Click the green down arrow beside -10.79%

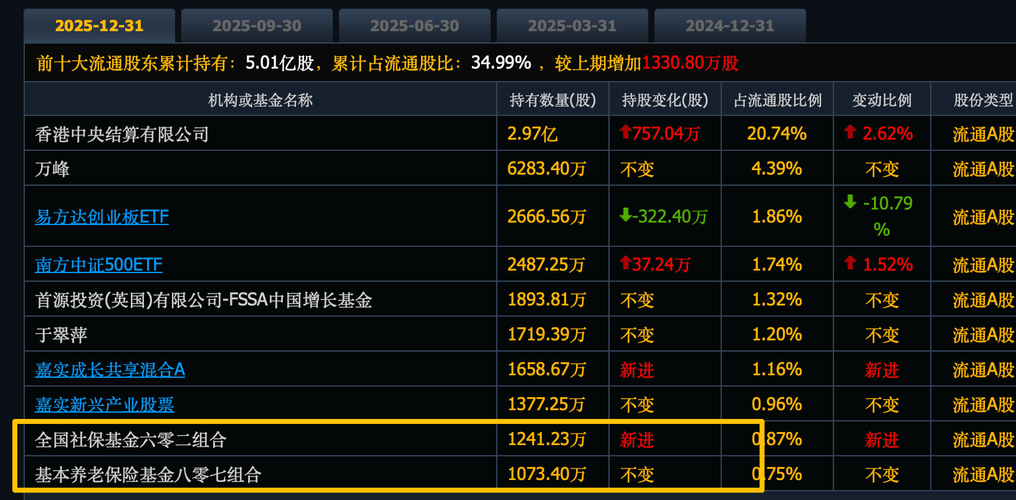[850, 202]
